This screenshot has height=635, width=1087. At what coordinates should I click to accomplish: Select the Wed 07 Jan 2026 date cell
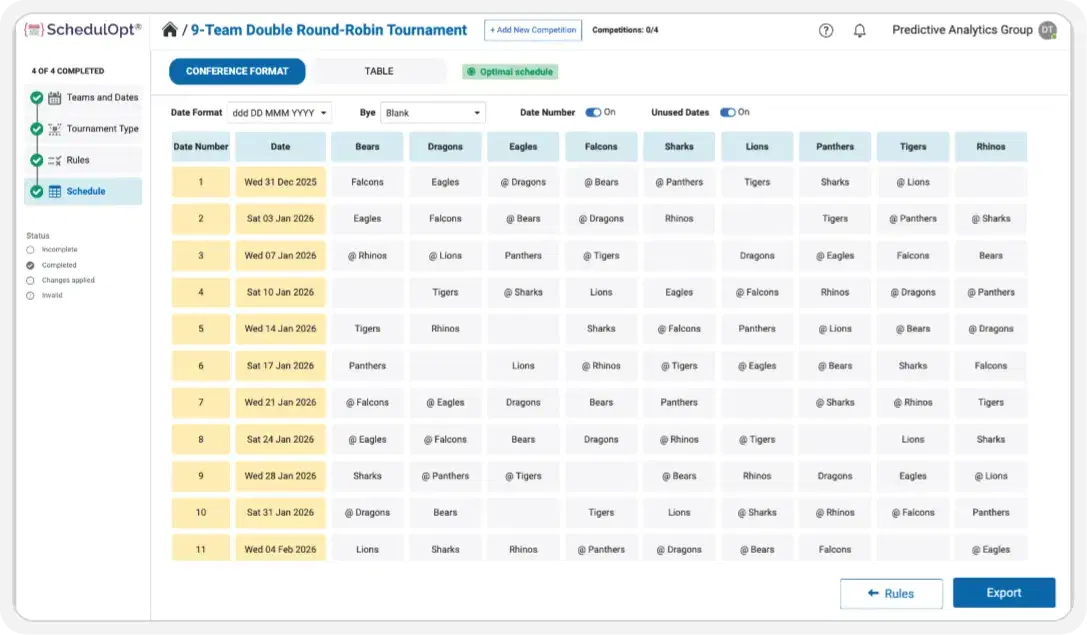(x=280, y=256)
